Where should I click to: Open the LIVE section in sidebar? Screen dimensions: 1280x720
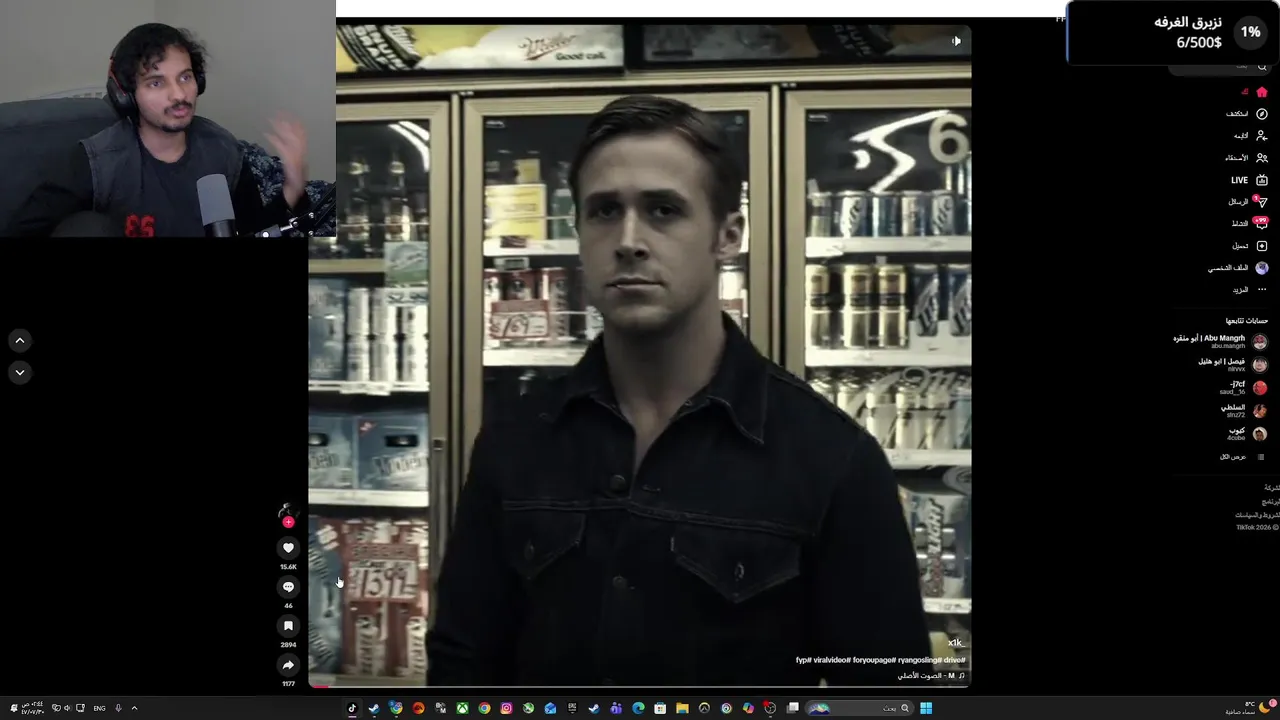1250,180
